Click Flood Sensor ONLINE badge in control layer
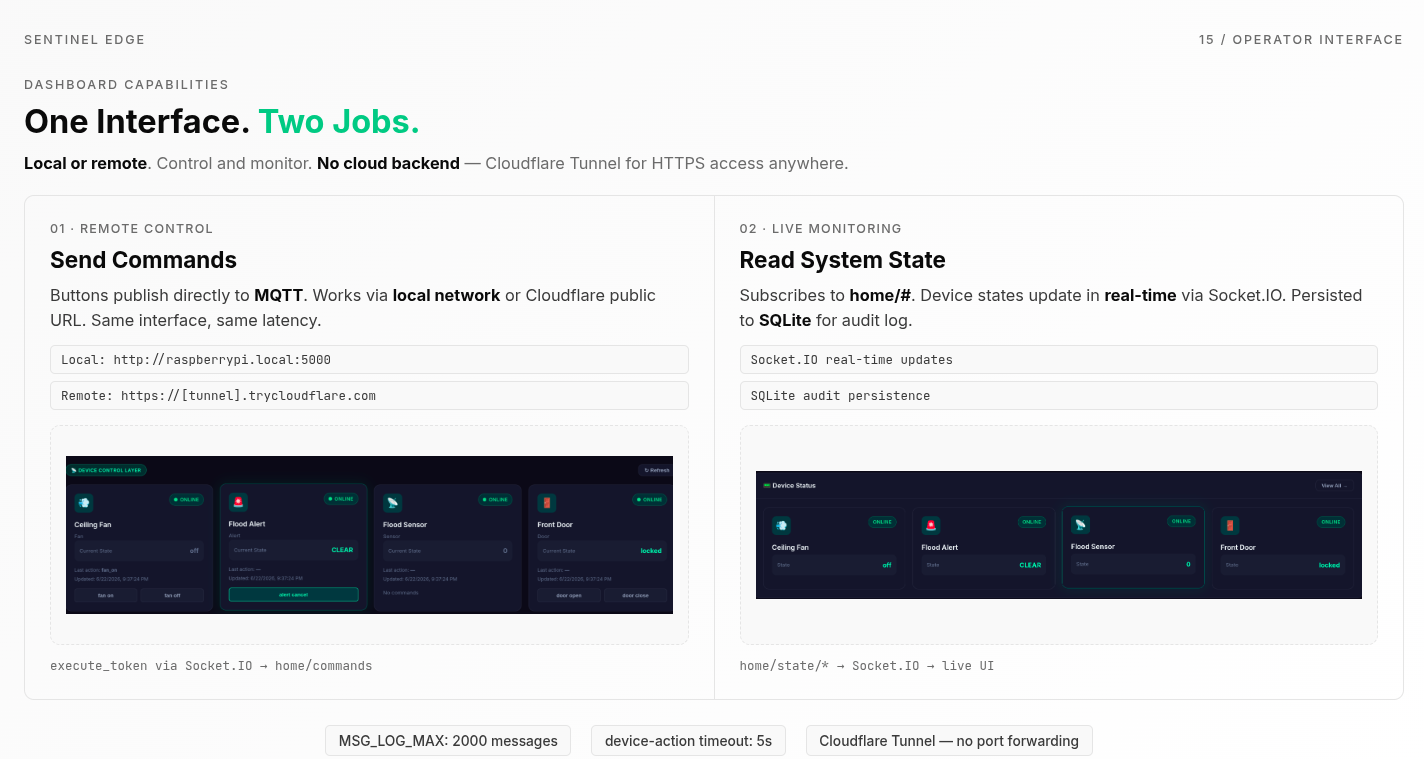The width and height of the screenshot is (1424, 759). coord(495,500)
